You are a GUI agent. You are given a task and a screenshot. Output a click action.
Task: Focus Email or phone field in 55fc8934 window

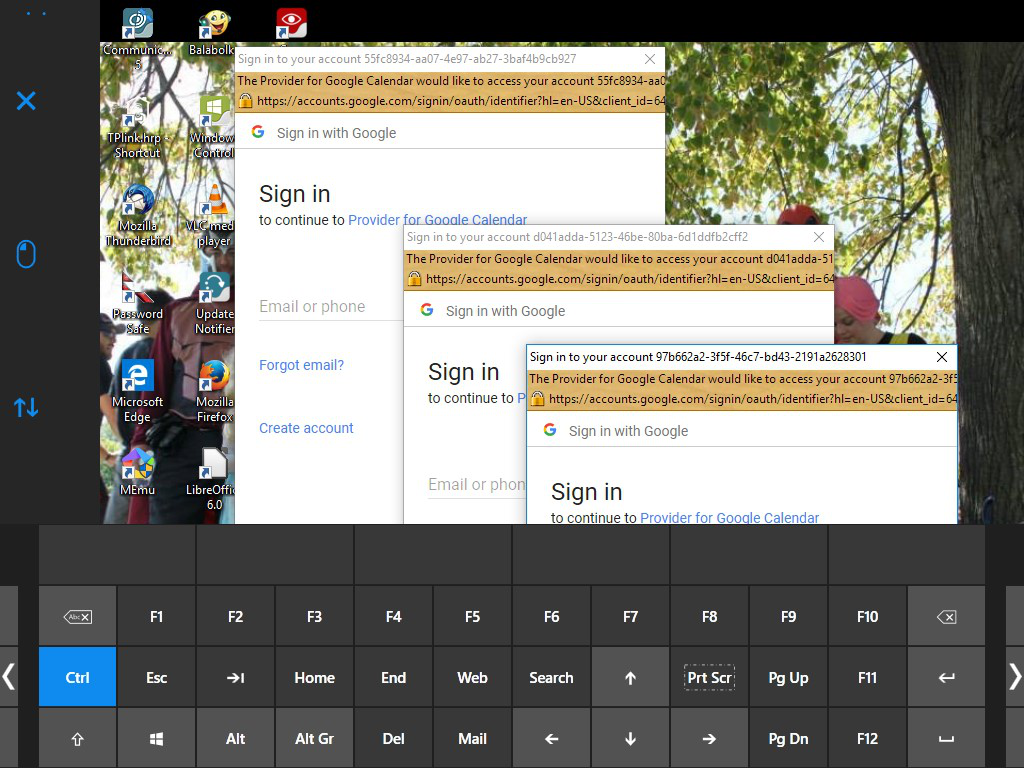click(331, 306)
